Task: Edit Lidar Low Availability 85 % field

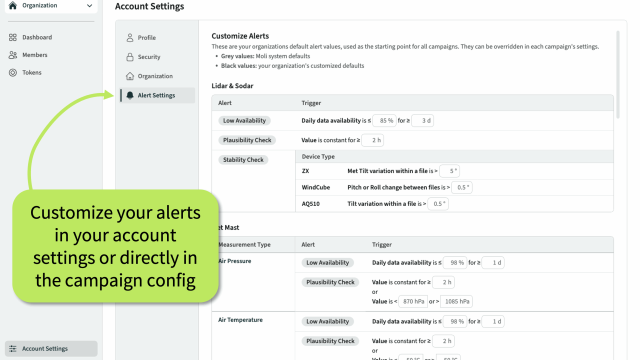Action: [384, 120]
